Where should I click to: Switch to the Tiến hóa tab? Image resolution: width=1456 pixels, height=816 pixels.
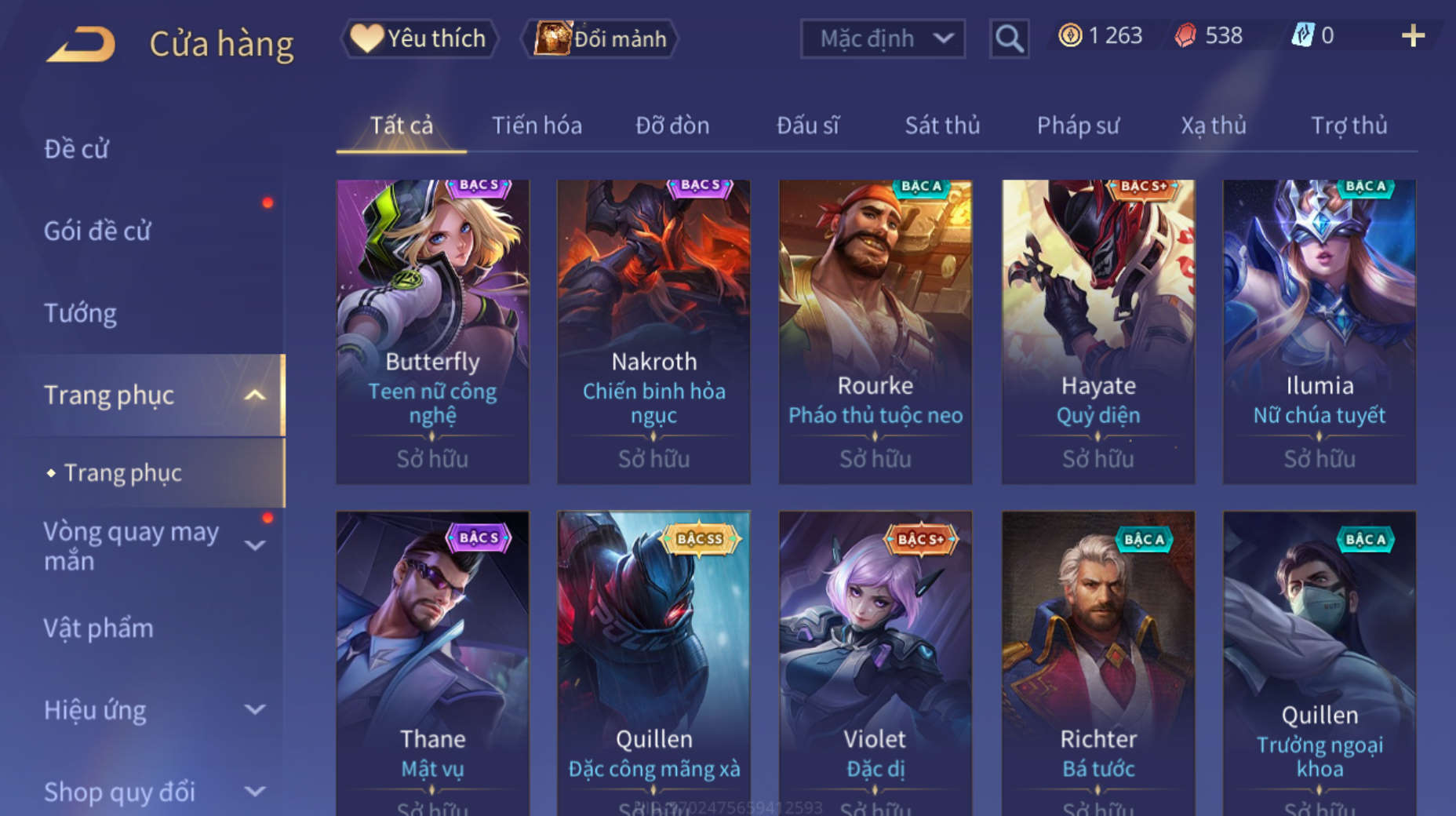pyautogui.click(x=537, y=125)
